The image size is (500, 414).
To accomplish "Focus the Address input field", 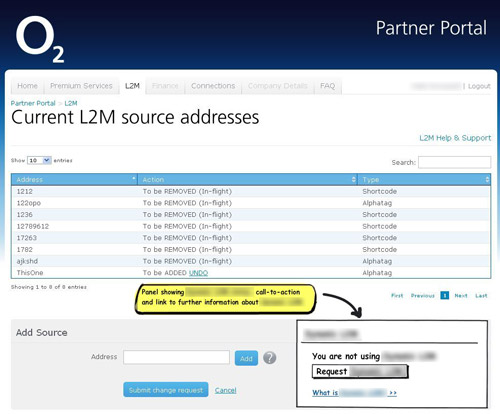I will pos(176,357).
